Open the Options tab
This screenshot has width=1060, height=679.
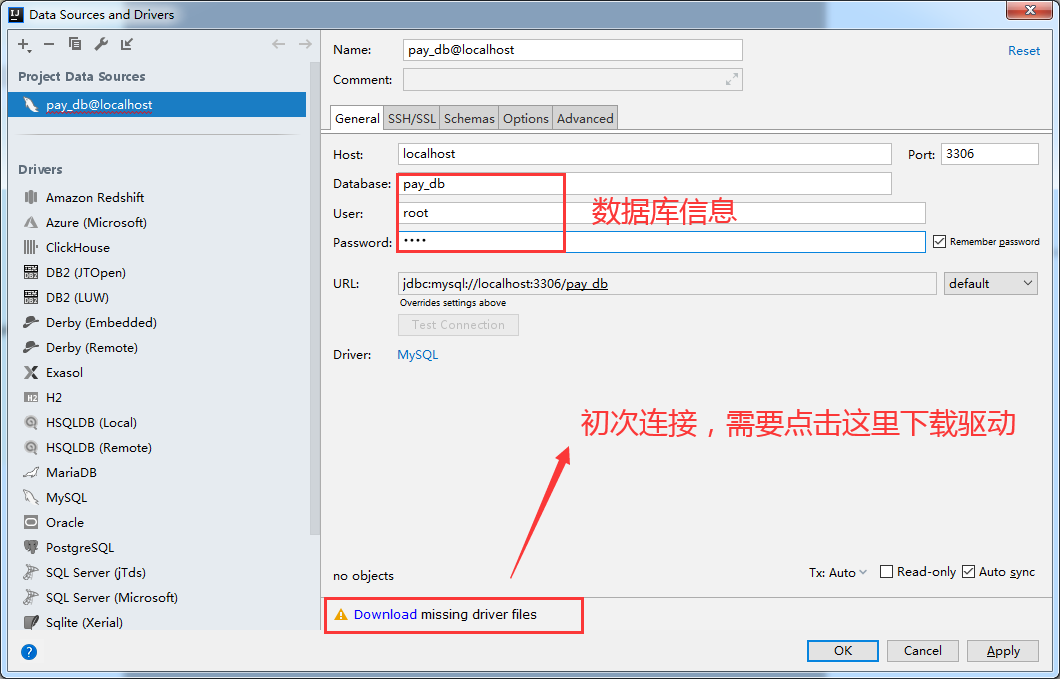coord(525,118)
